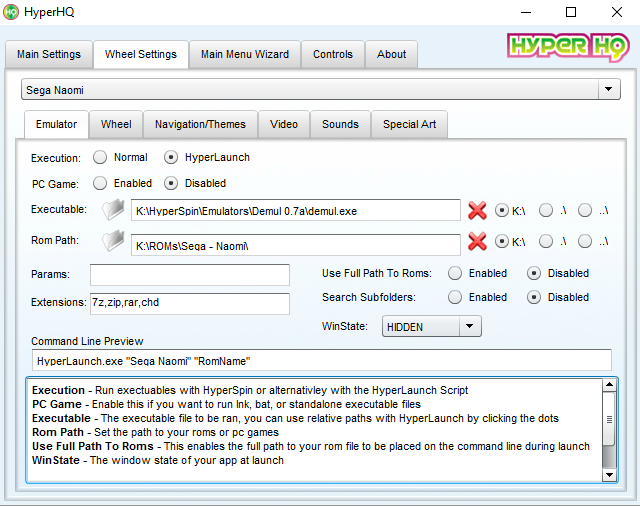Image resolution: width=640 pixels, height=506 pixels.
Task: Open the Controls tab
Action: [333, 54]
